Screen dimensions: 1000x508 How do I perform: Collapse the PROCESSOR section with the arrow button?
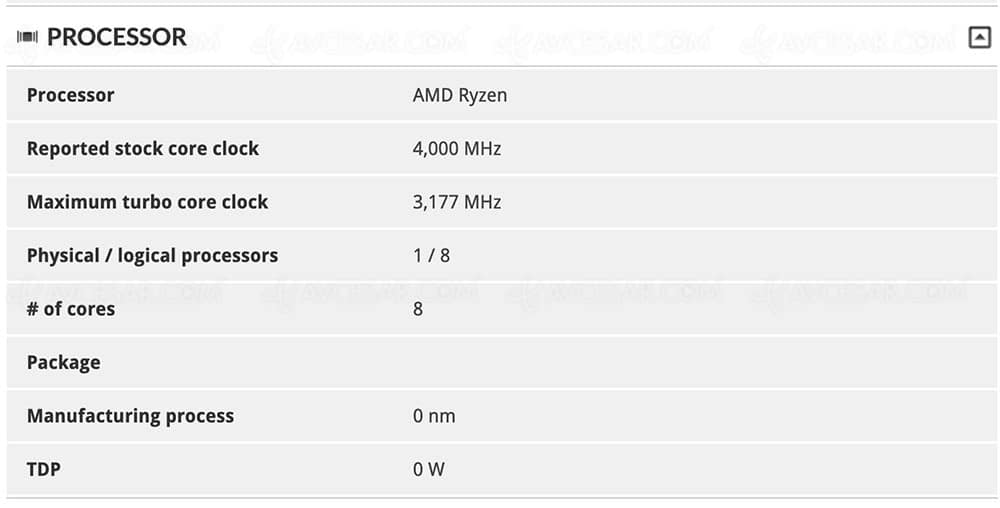(980, 38)
